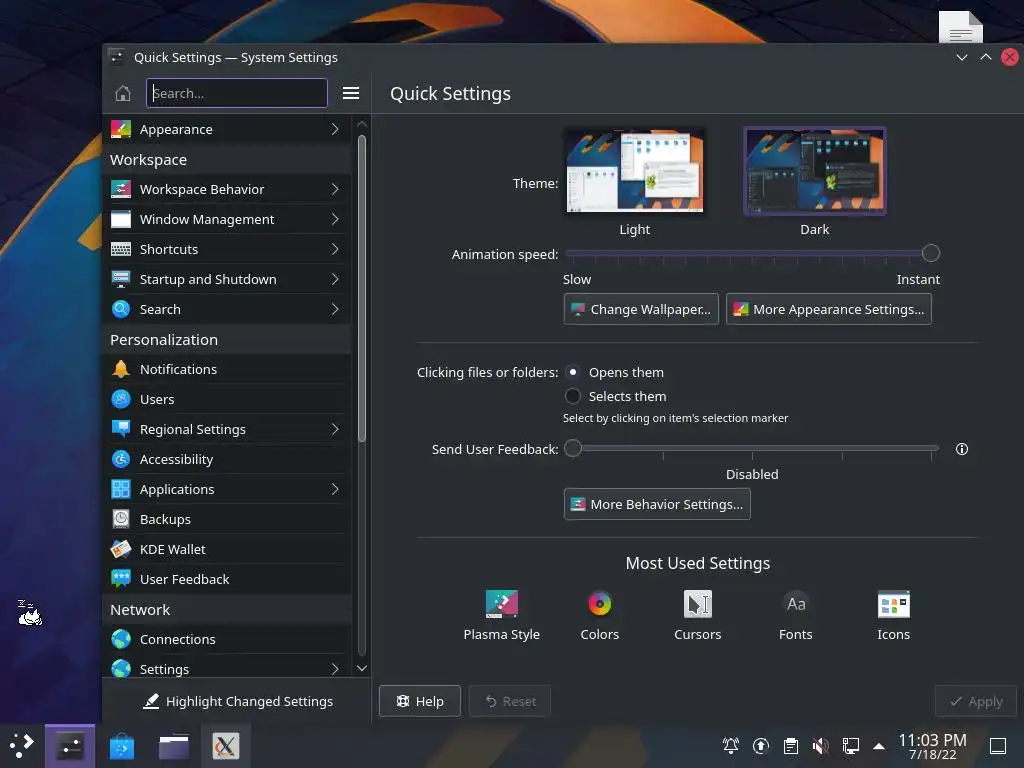Expand the Workspace Behavior category
Screen dimensions: 1024x768
(x=227, y=189)
